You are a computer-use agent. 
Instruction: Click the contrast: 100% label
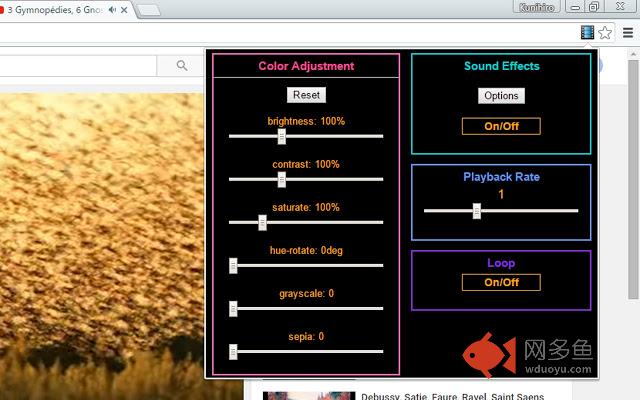(x=306, y=164)
